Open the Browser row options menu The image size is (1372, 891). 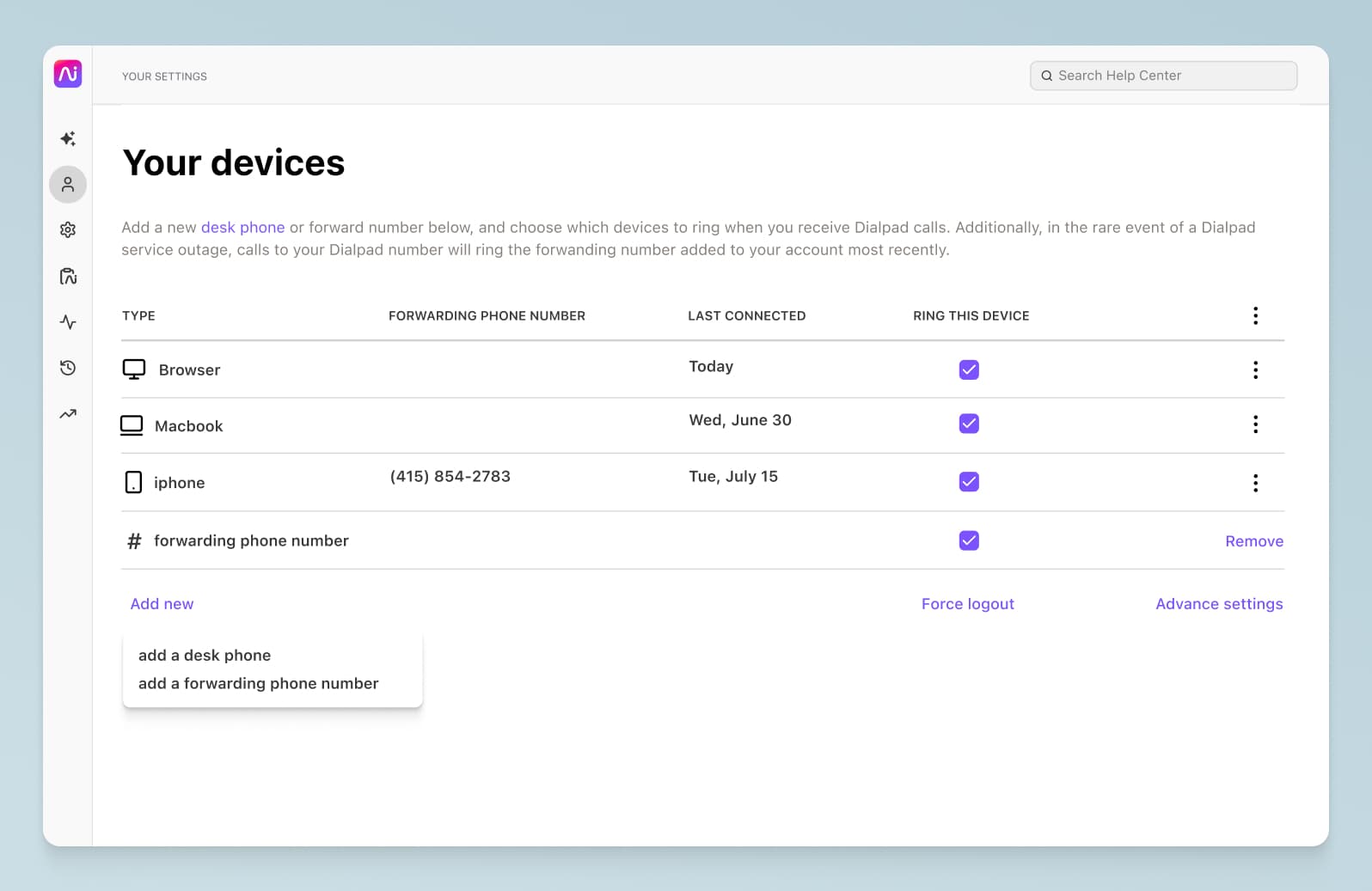1255,369
